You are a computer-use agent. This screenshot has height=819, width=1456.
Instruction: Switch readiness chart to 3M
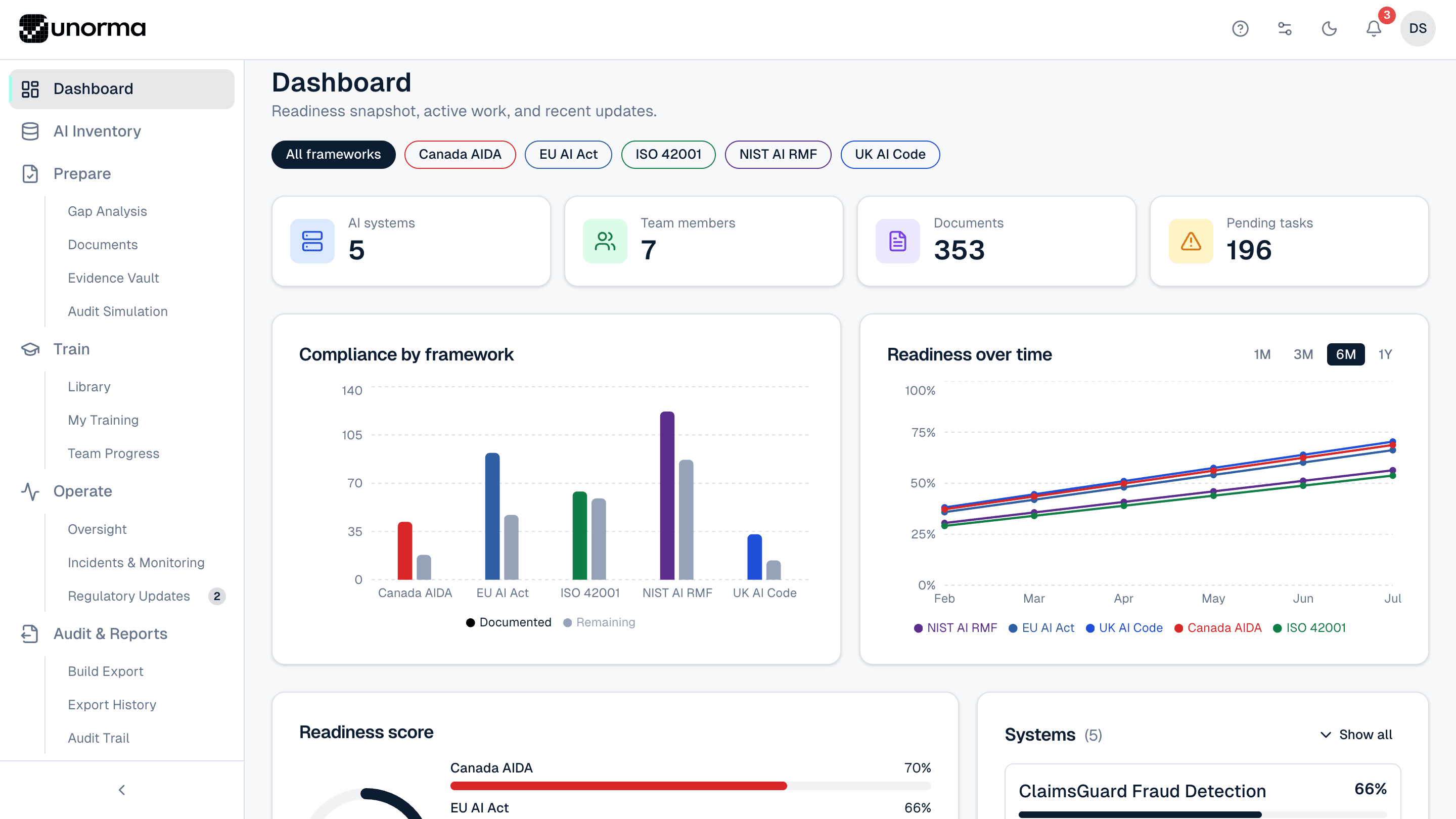pyautogui.click(x=1303, y=354)
